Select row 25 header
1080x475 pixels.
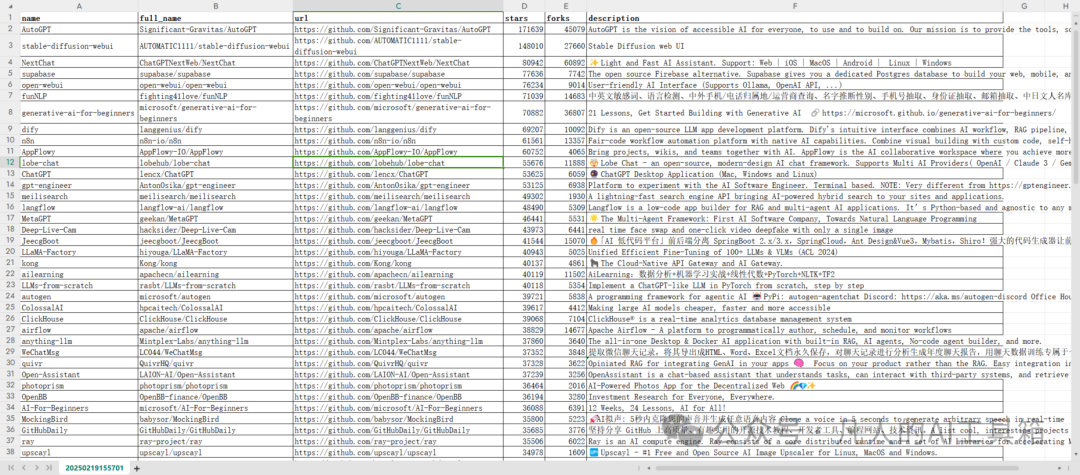(x=10, y=308)
